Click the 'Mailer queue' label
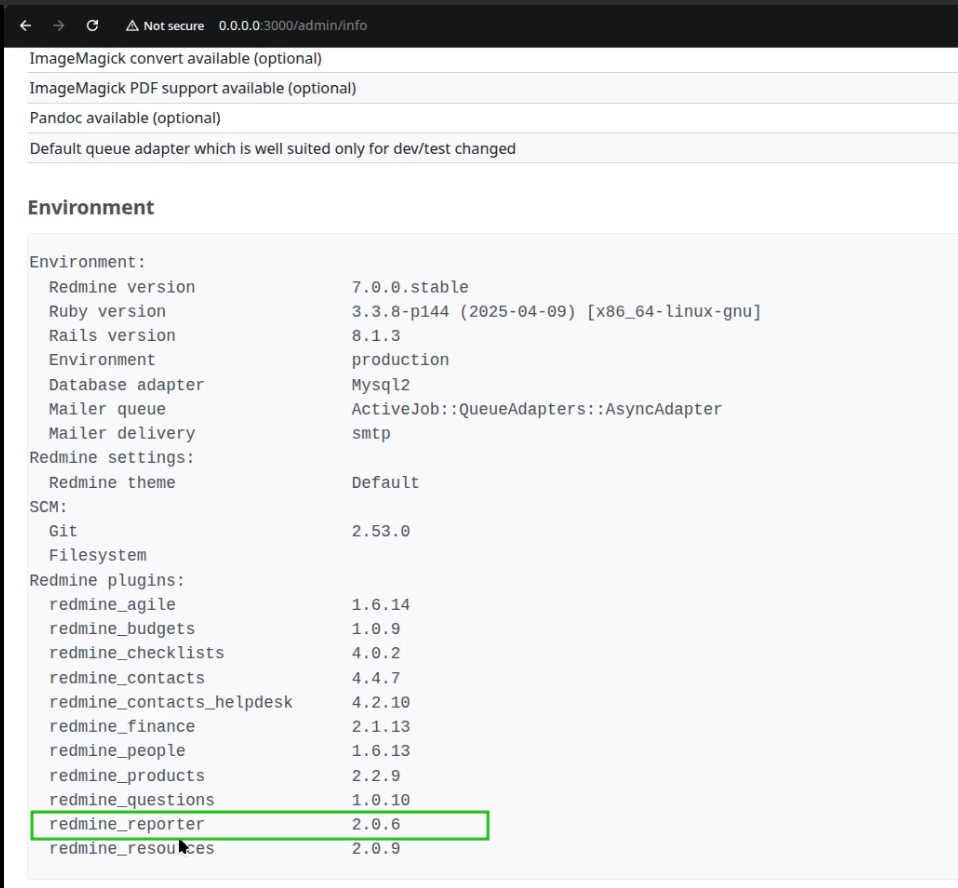Screen dimensions: 958x888 [x=108, y=409]
